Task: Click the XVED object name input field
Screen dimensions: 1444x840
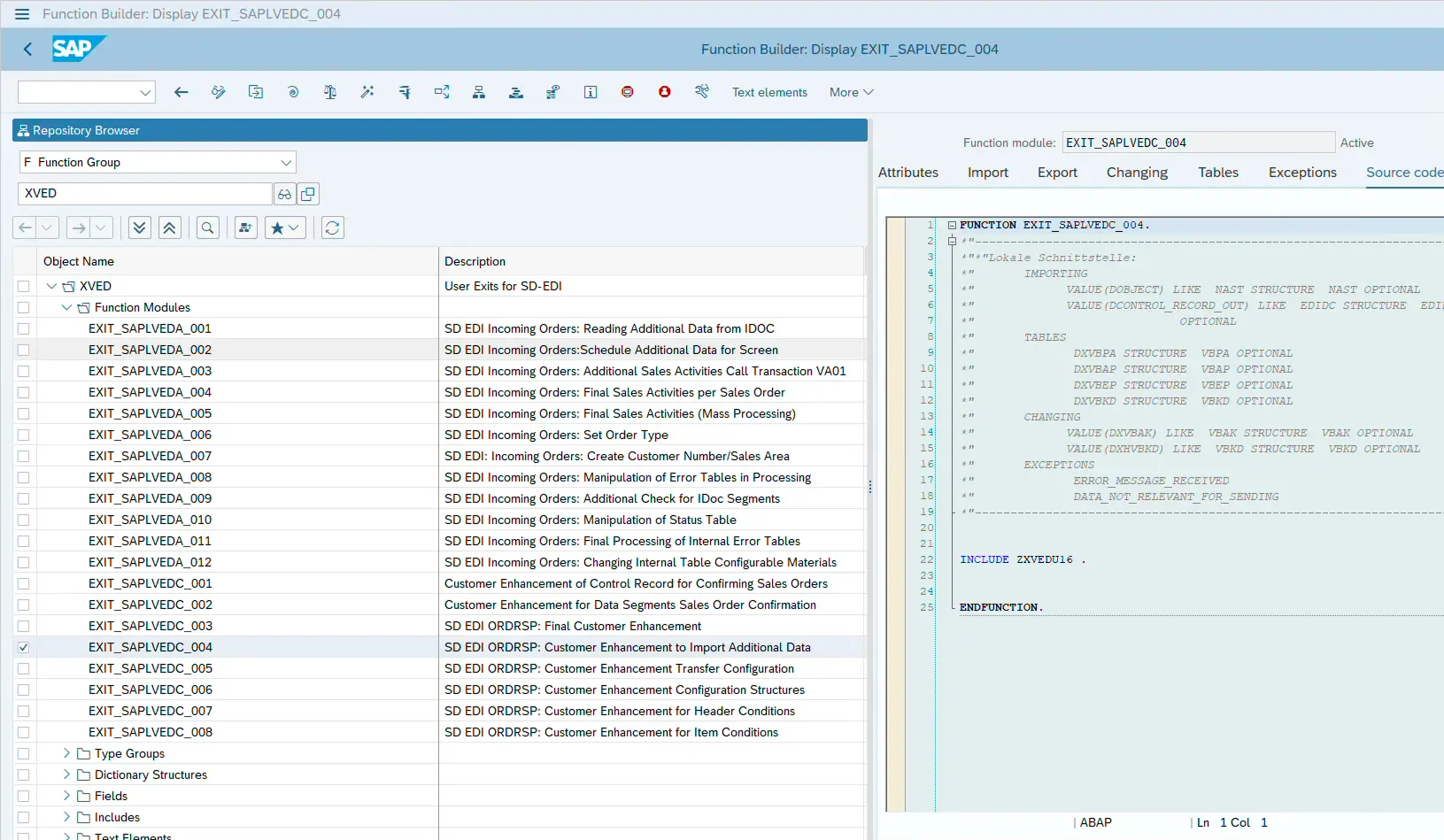Action: pyautogui.click(x=144, y=194)
